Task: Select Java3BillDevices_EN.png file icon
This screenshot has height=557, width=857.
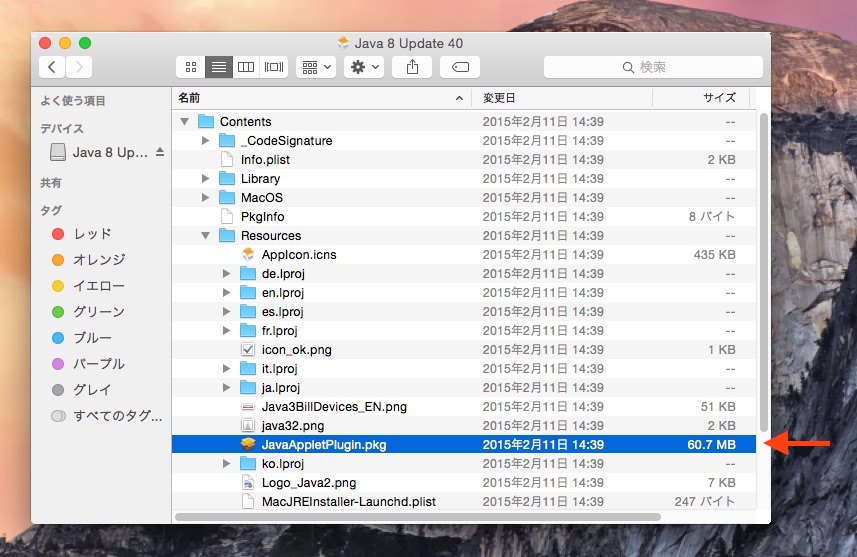Action: (248, 407)
